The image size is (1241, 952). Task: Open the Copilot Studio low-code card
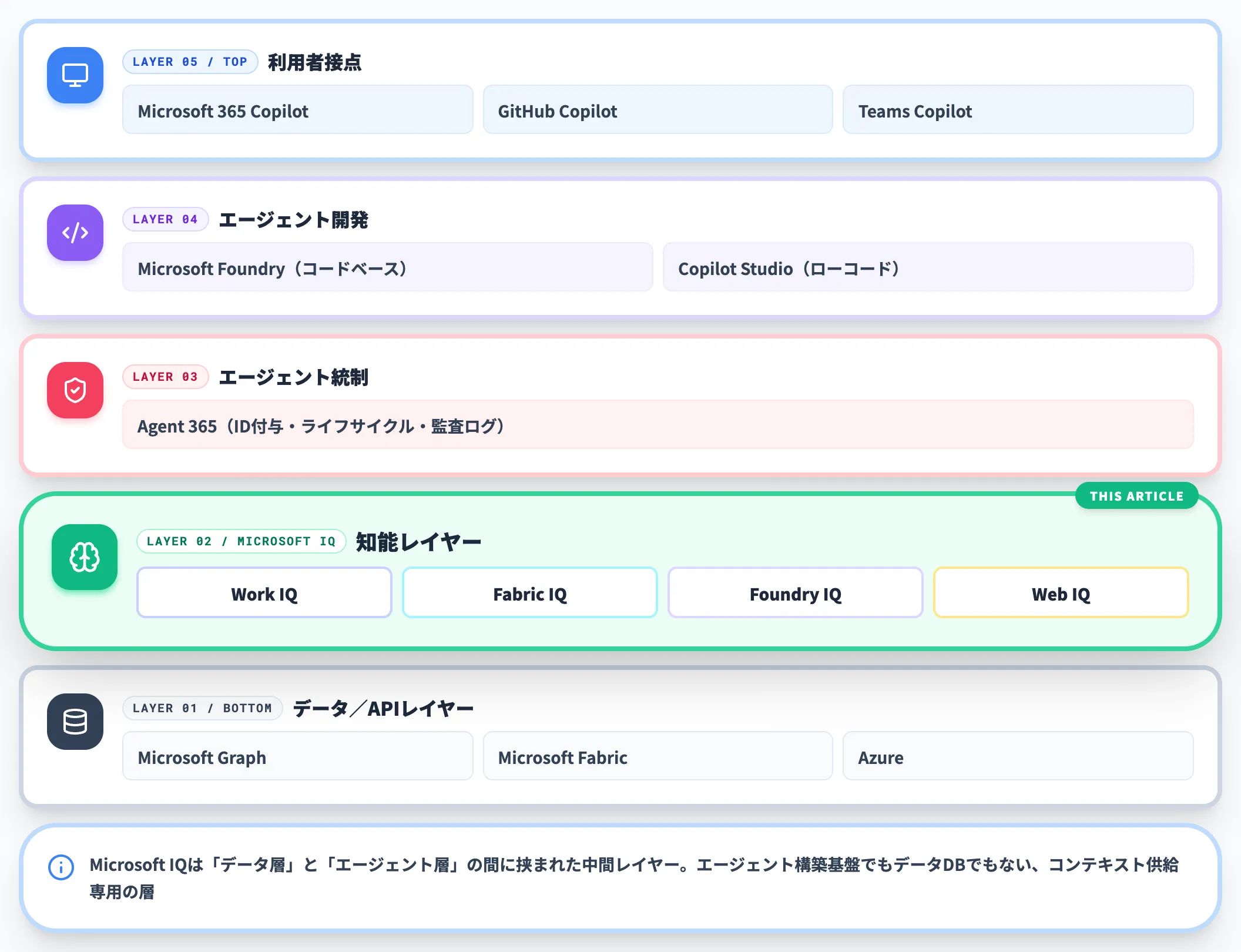928,267
